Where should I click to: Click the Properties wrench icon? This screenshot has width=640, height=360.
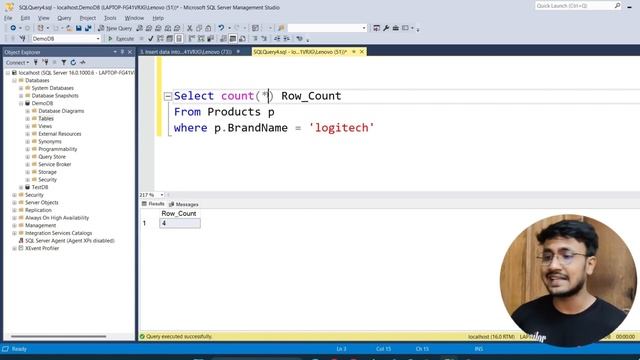[x=386, y=28]
